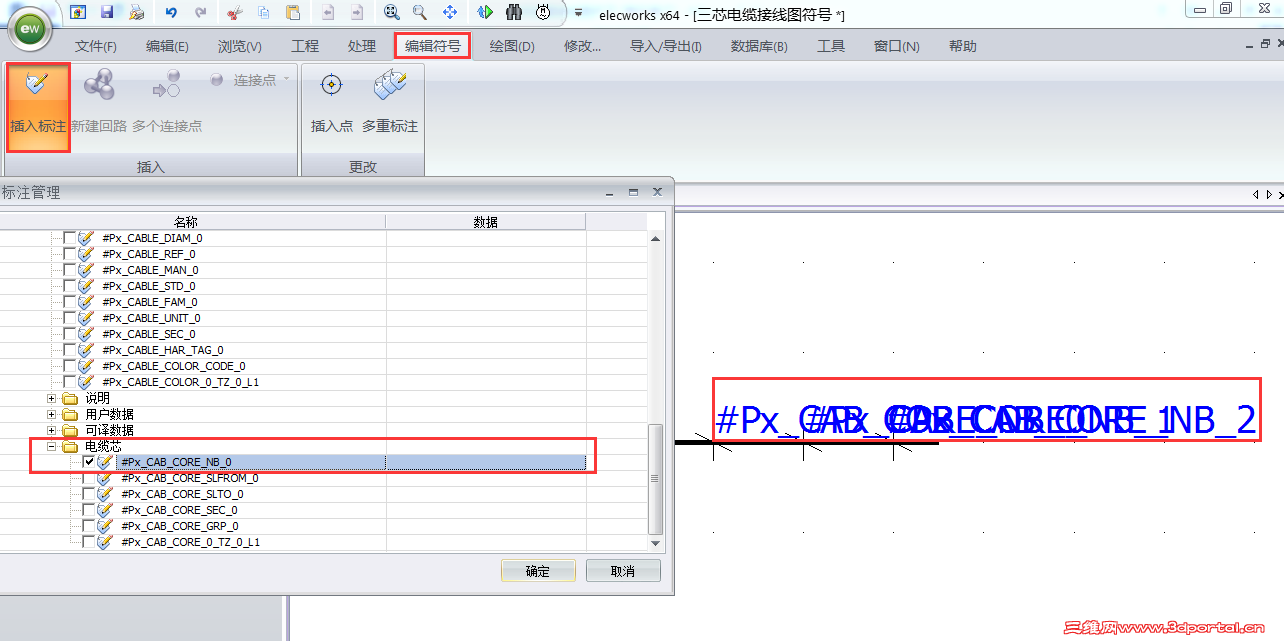1284x641 pixels.
Task: Select the #Px_CABLE_HAR_TAG_0 row
Action: point(163,350)
